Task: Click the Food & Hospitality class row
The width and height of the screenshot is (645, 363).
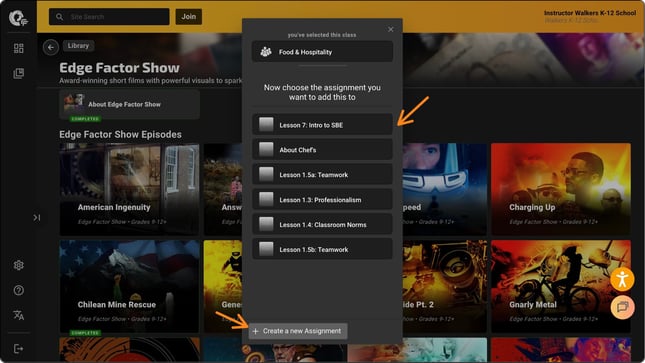Action: pos(322,52)
